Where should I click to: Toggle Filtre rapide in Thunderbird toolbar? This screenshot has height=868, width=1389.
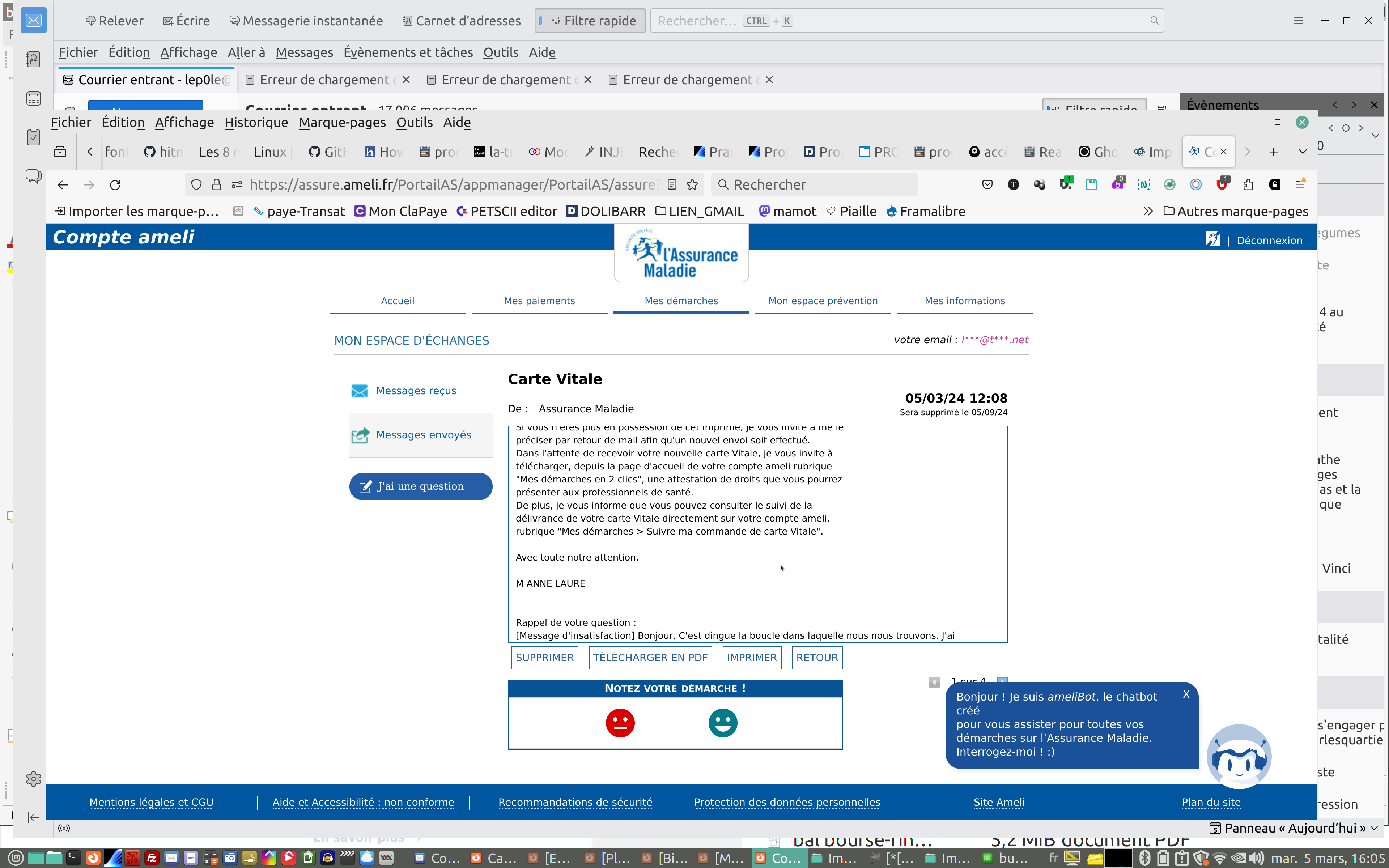(590, 21)
